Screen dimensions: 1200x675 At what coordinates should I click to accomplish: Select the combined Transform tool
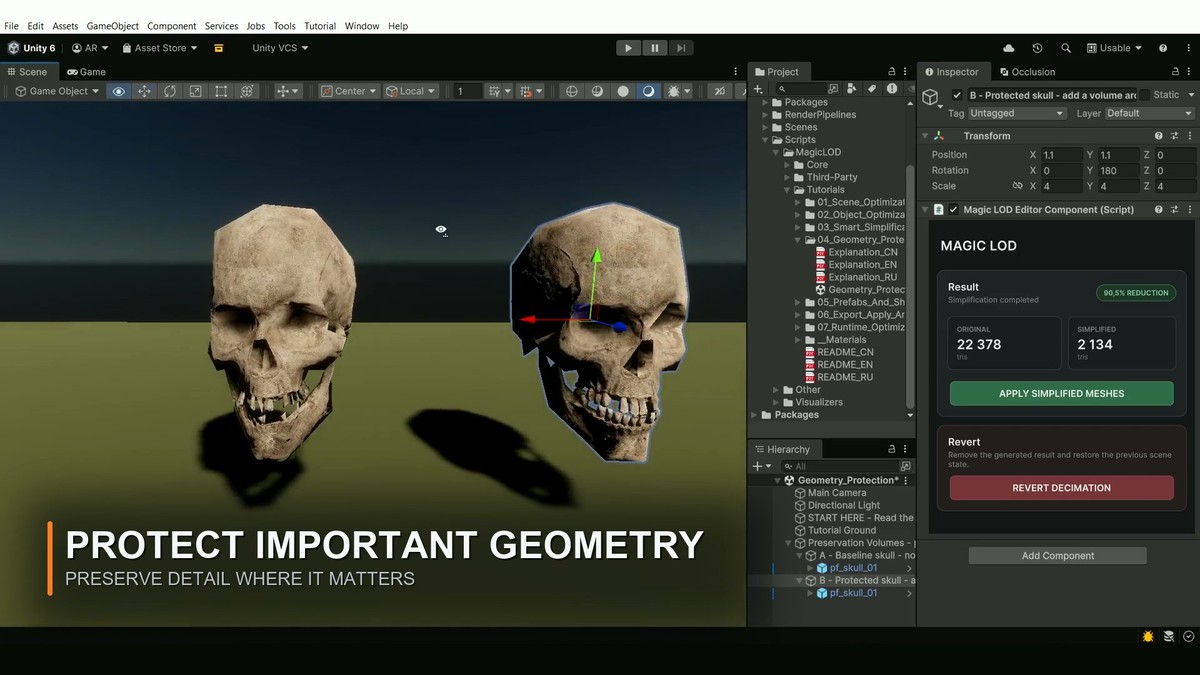[x=246, y=91]
